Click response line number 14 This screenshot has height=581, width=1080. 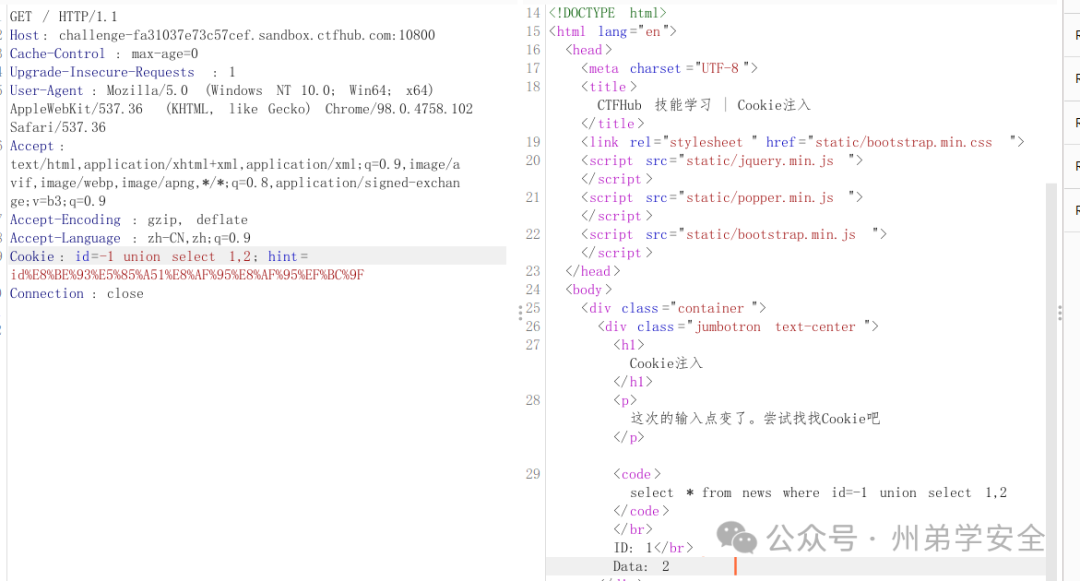[533, 13]
